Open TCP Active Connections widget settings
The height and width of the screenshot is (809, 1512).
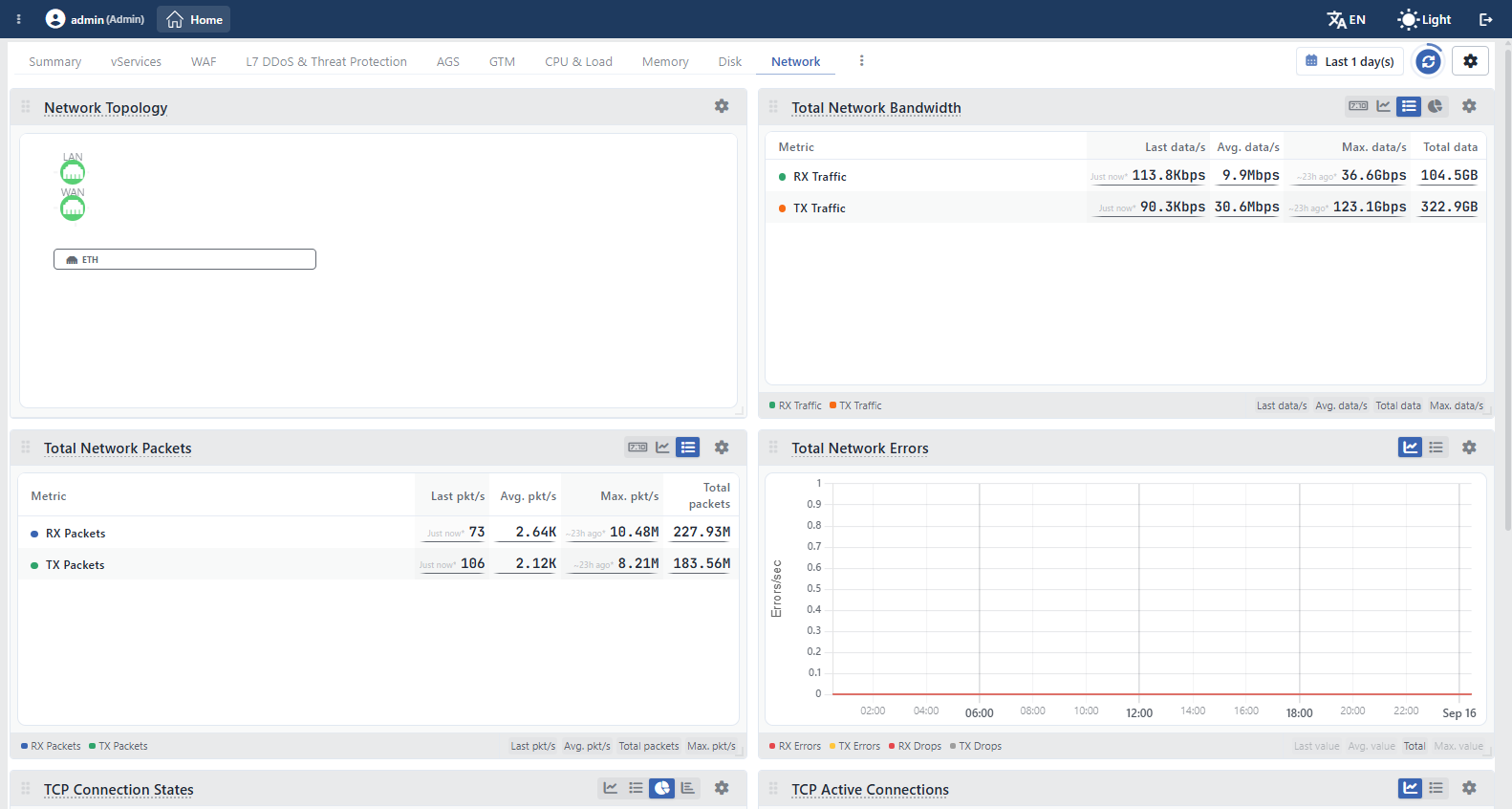click(x=1469, y=788)
